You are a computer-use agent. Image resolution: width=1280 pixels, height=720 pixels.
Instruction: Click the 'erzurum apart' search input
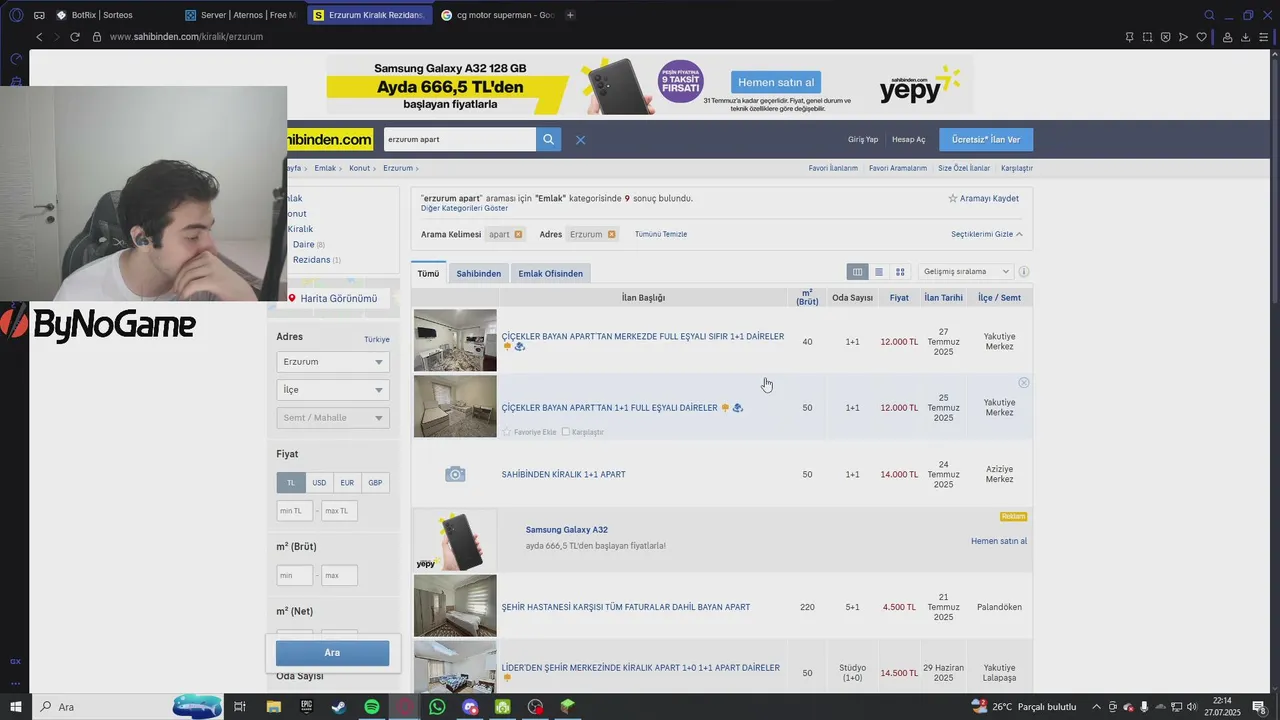(460, 139)
